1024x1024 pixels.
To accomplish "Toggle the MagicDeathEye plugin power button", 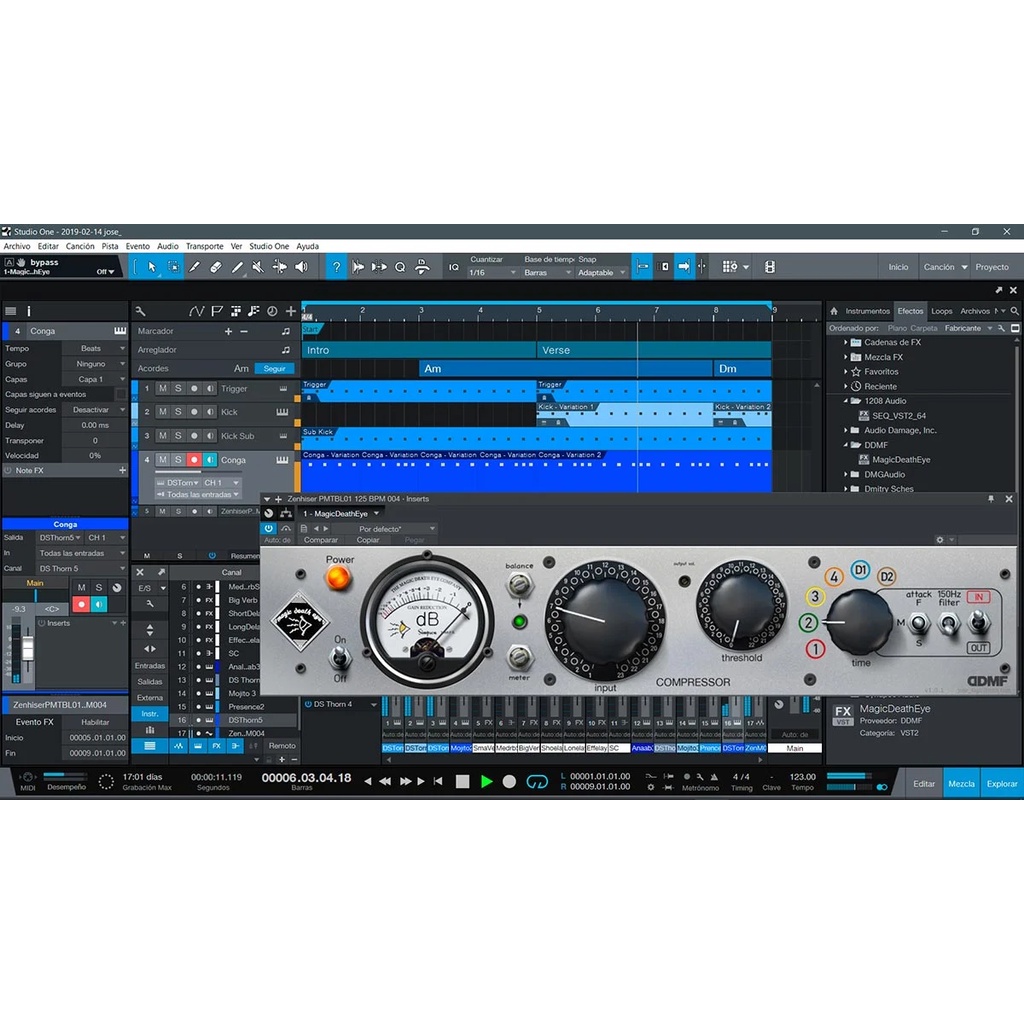I will (x=268, y=528).
